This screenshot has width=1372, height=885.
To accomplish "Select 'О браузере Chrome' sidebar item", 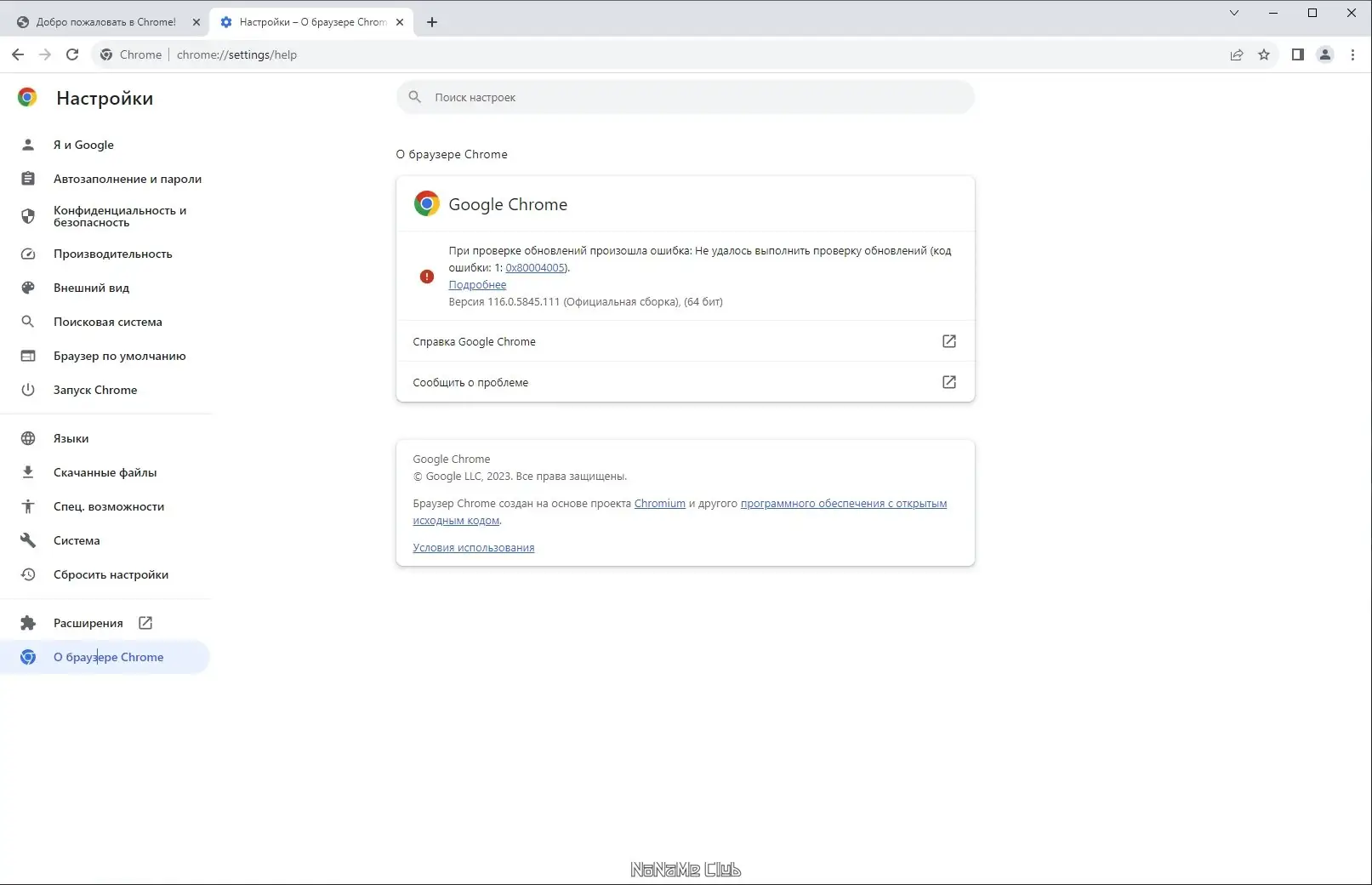I will click(105, 657).
